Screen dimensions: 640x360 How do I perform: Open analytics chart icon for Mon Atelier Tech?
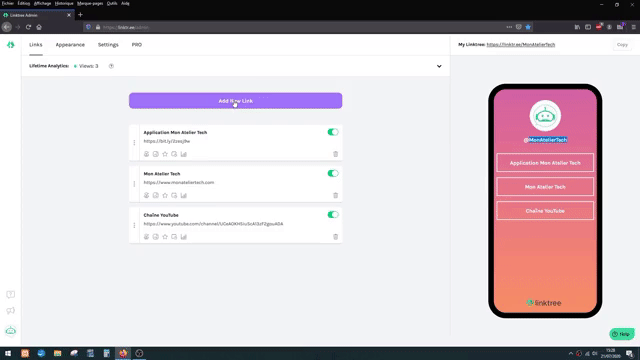pos(184,196)
